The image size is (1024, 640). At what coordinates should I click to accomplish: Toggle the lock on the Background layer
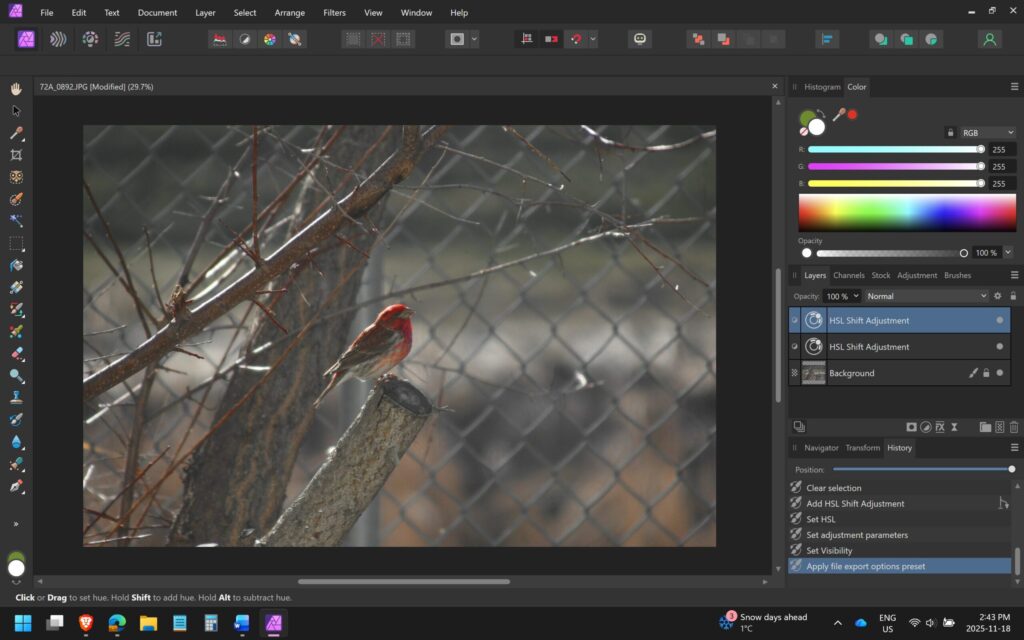coord(986,373)
